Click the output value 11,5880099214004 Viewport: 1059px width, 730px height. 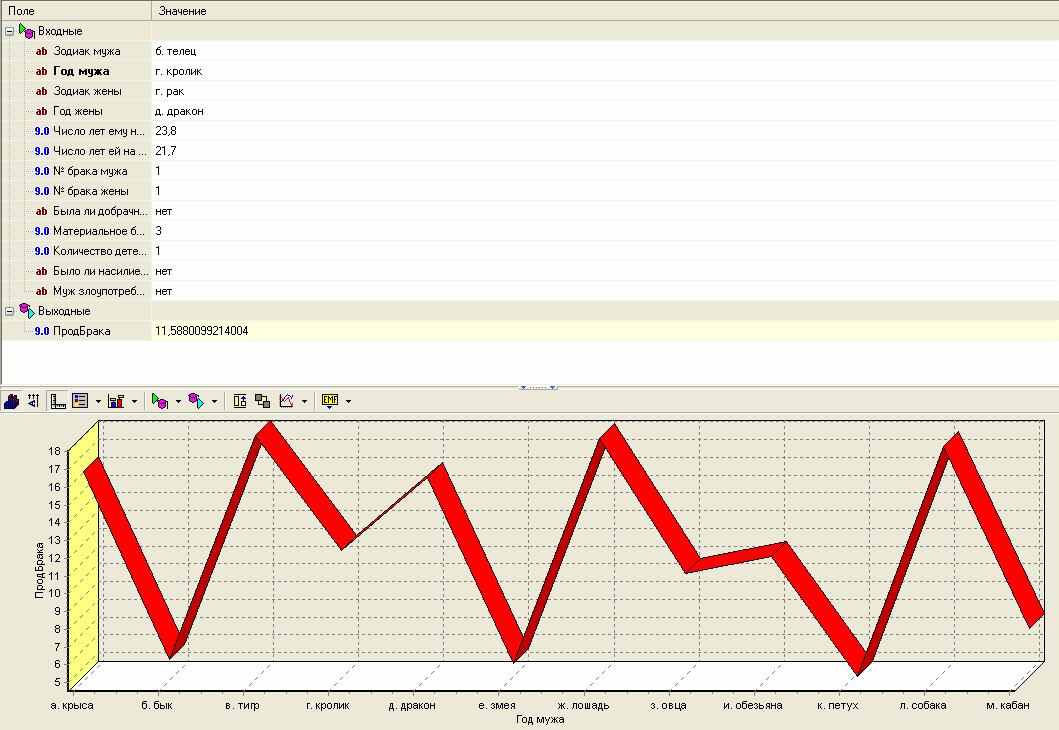point(201,331)
